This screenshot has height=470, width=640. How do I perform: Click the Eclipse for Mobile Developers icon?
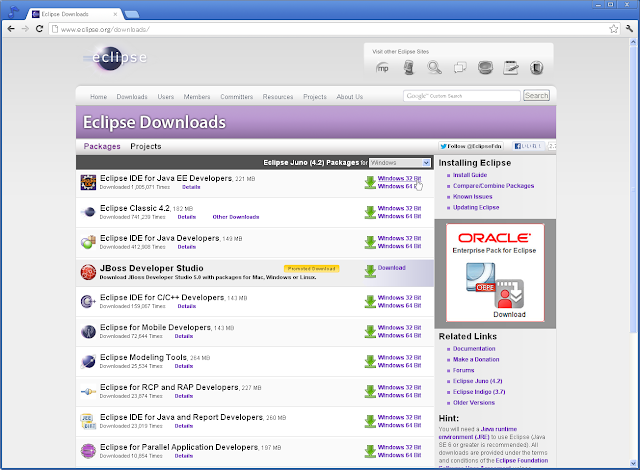(x=88, y=332)
